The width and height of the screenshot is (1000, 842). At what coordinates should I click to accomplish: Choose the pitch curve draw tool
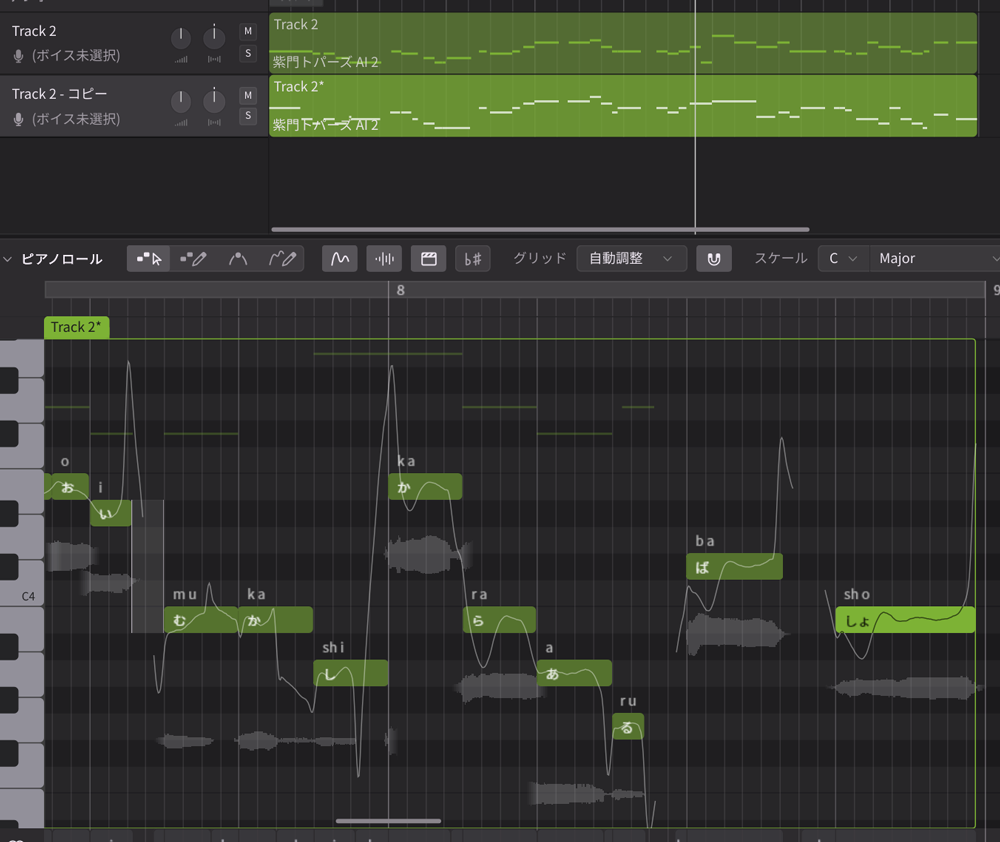[x=282, y=259]
